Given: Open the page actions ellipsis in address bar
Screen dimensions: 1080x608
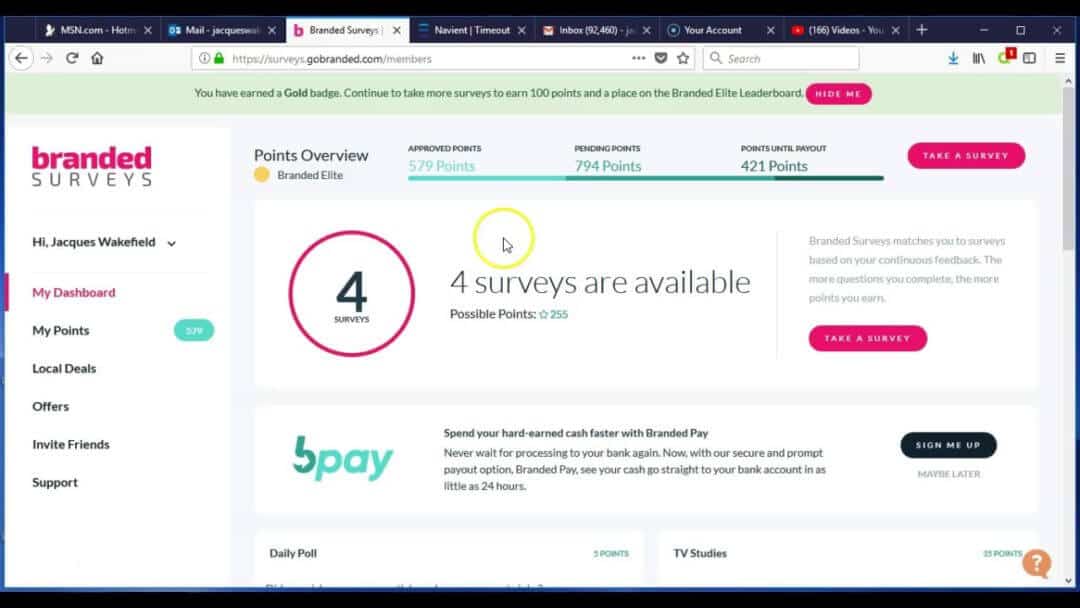Looking at the screenshot, I should pyautogui.click(x=639, y=58).
